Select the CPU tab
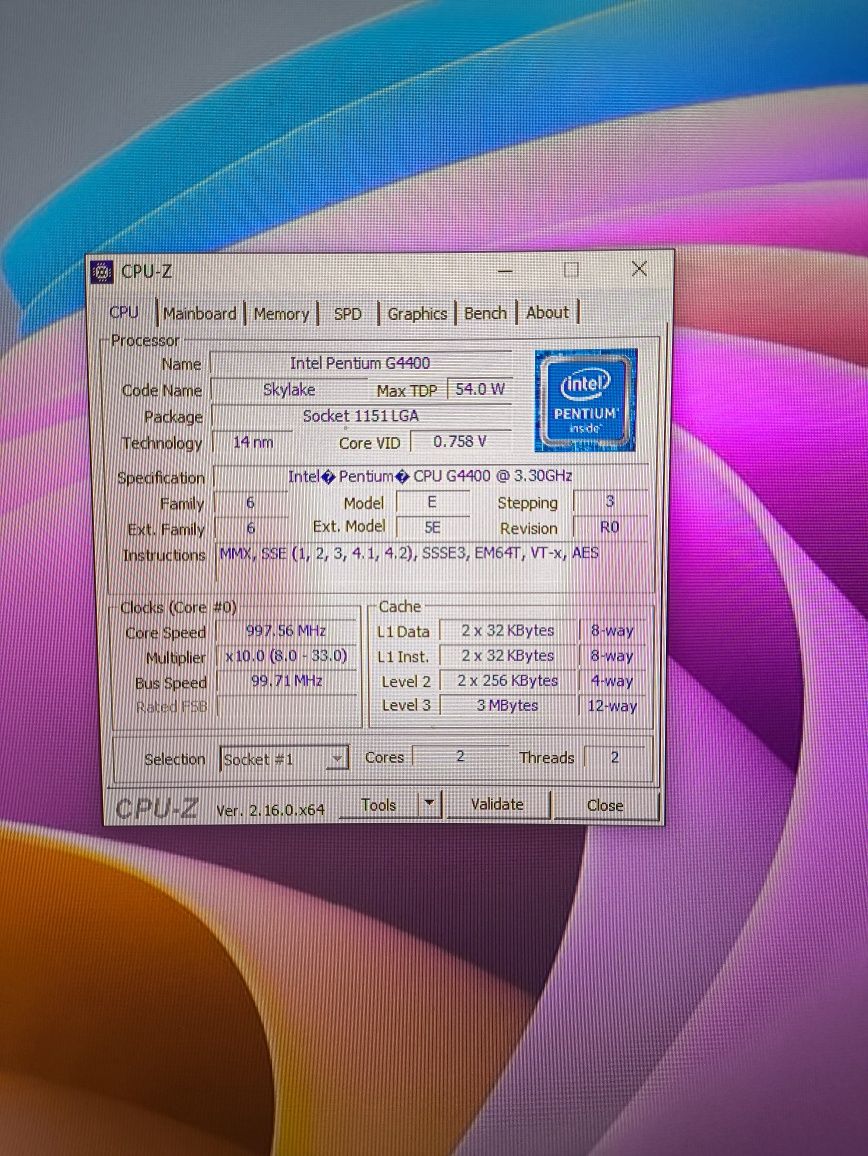 [x=124, y=312]
